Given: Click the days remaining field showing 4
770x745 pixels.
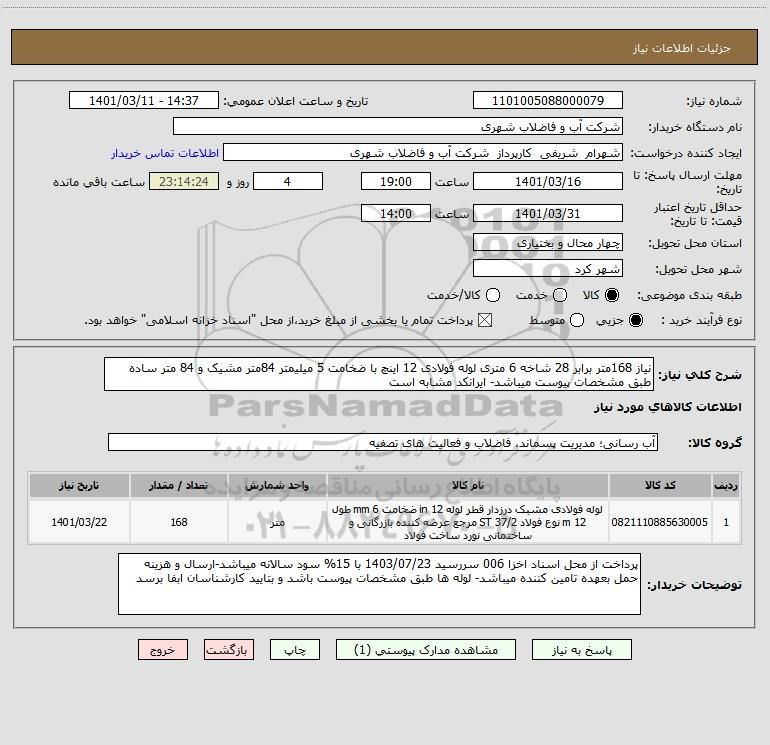Looking at the screenshot, I should 288,181.
